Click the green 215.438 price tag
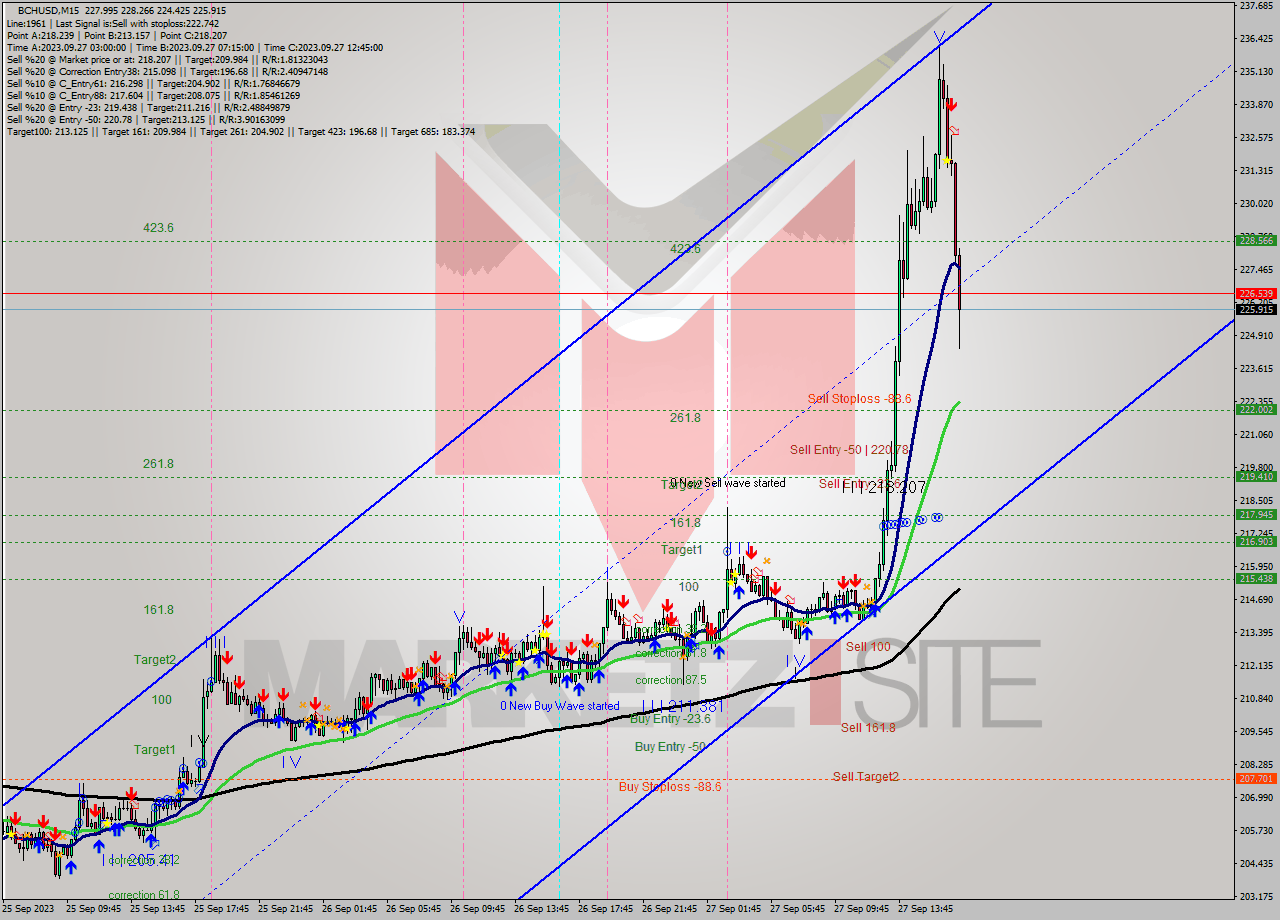 point(1256,578)
